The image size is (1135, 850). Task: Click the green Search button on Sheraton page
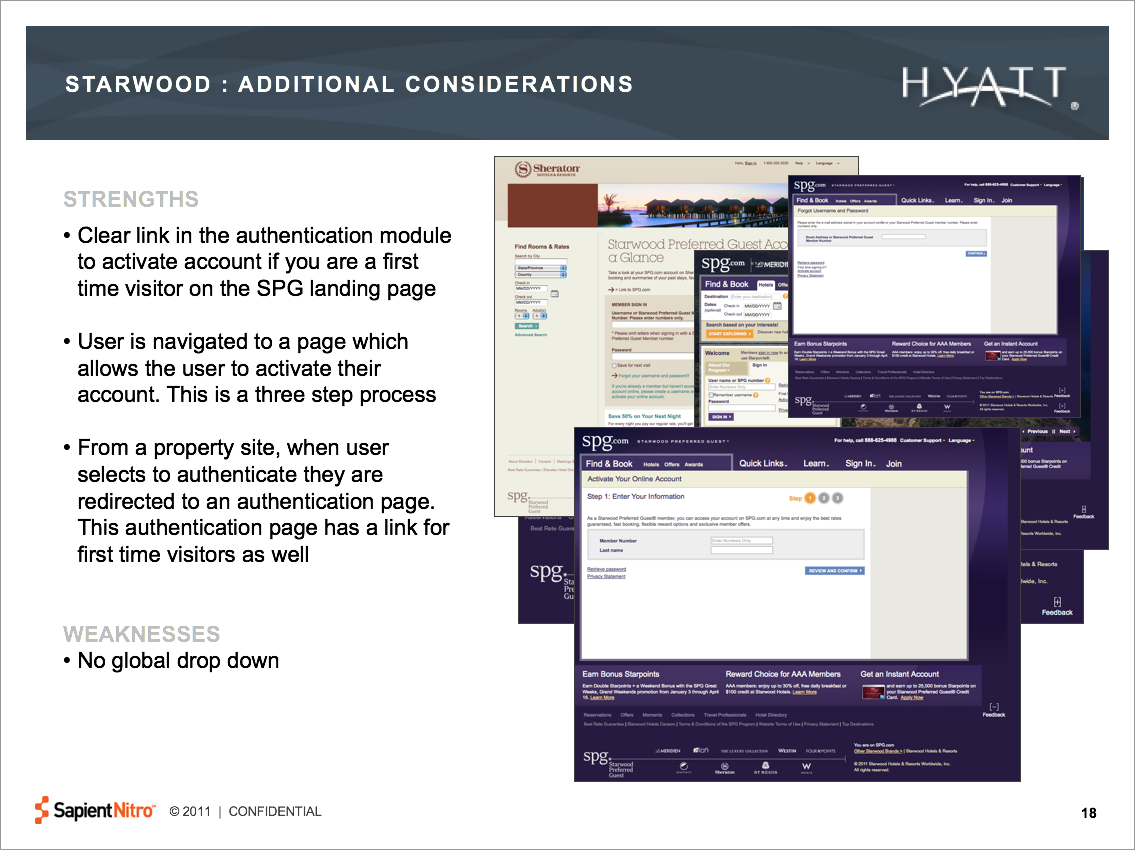click(x=526, y=326)
